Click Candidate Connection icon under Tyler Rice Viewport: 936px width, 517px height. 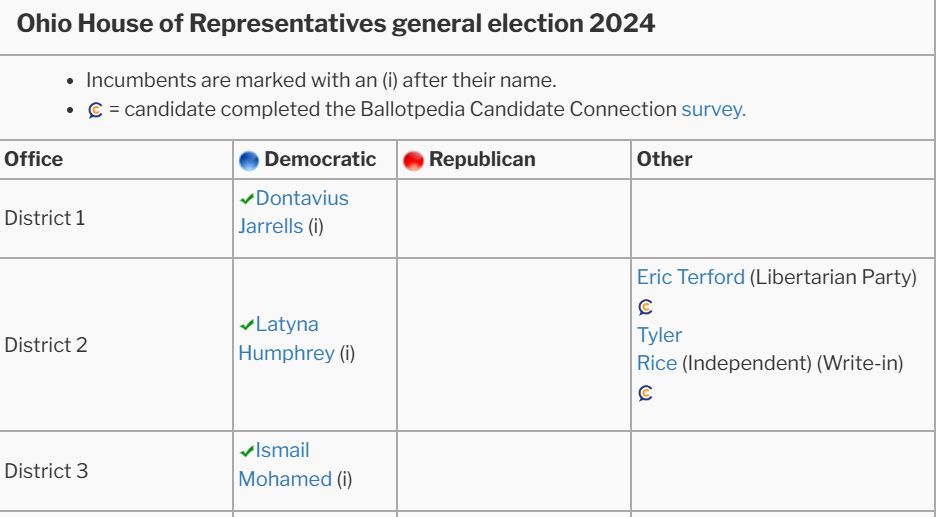[645, 393]
